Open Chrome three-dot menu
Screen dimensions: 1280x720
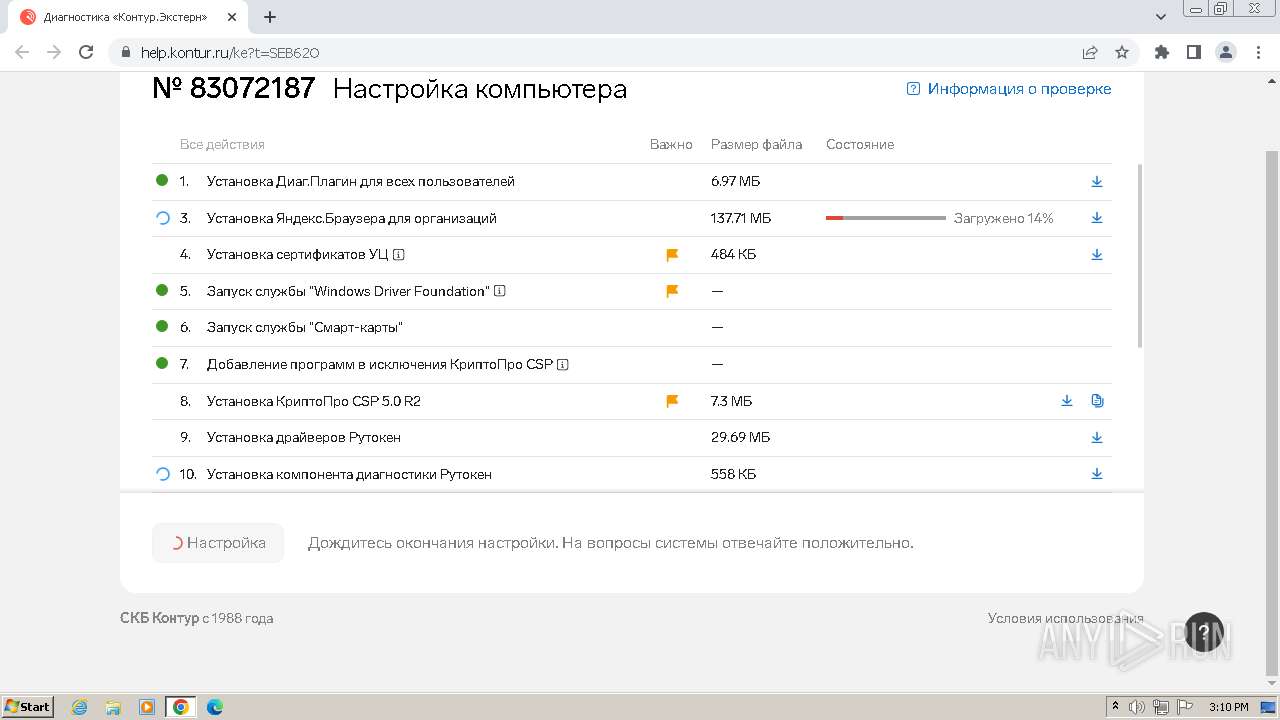pyautogui.click(x=1257, y=52)
